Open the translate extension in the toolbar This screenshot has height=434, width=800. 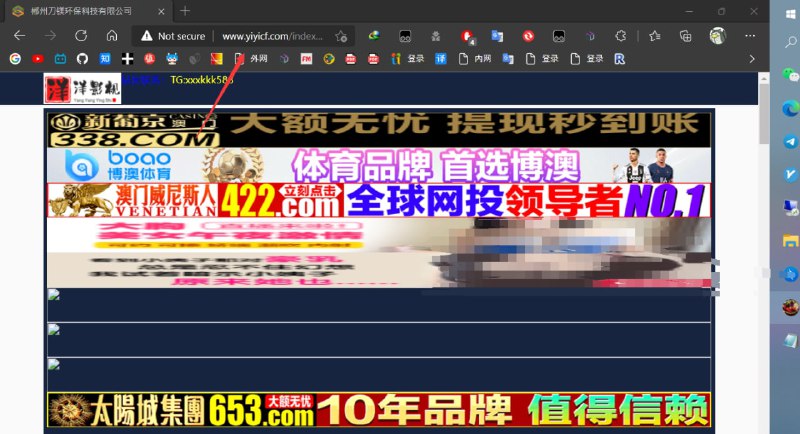[x=497, y=36]
